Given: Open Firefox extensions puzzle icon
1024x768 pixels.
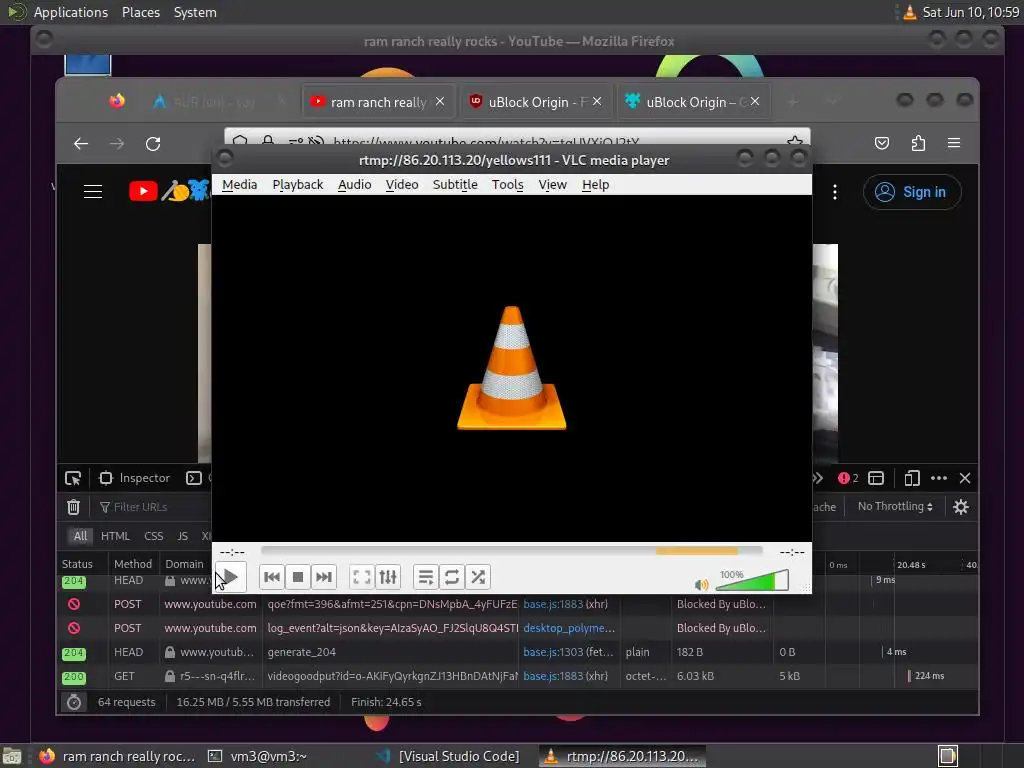Looking at the screenshot, I should pos(918,143).
